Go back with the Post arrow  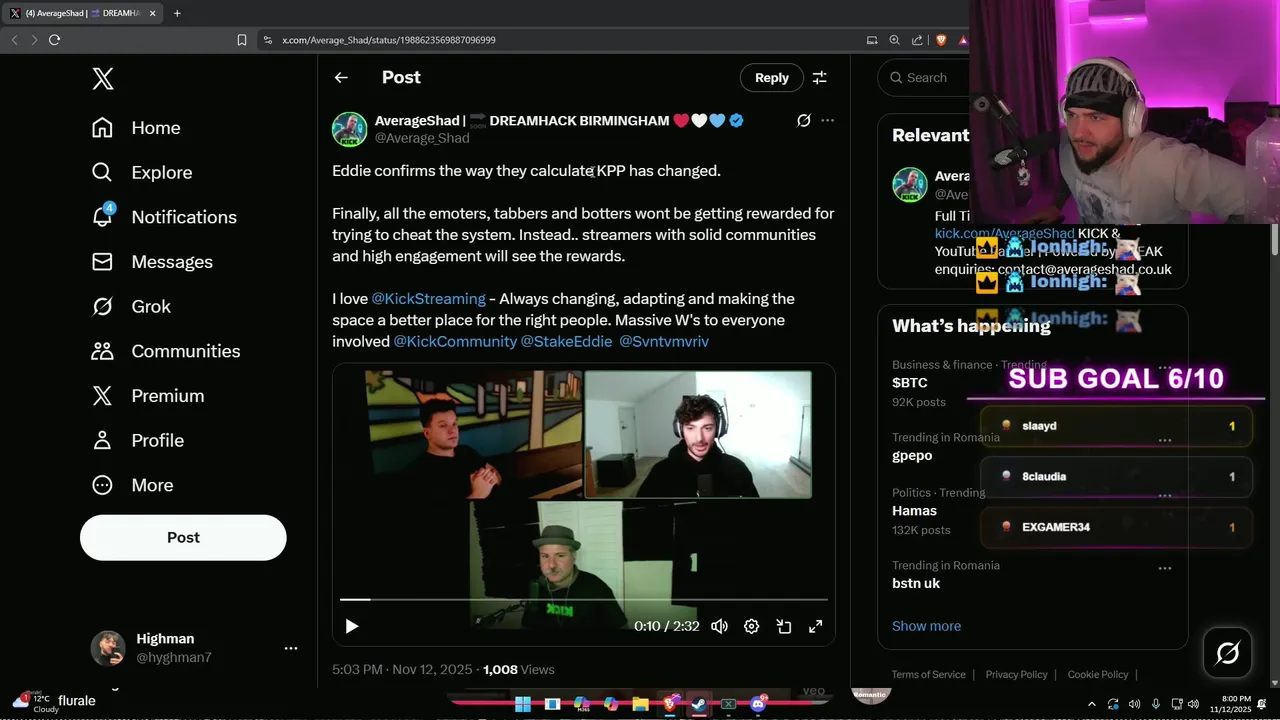341,78
